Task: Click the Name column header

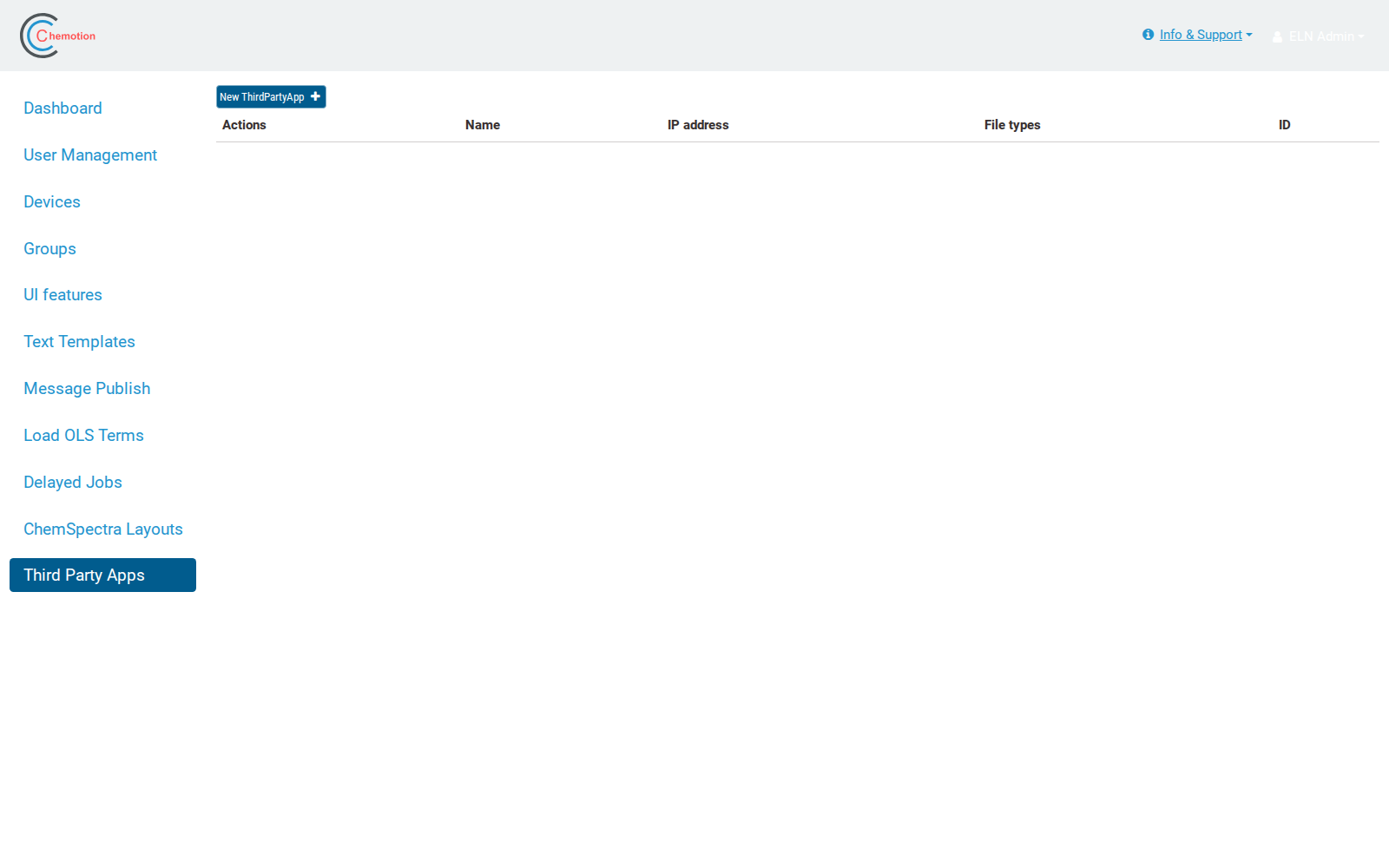Action: [x=483, y=125]
